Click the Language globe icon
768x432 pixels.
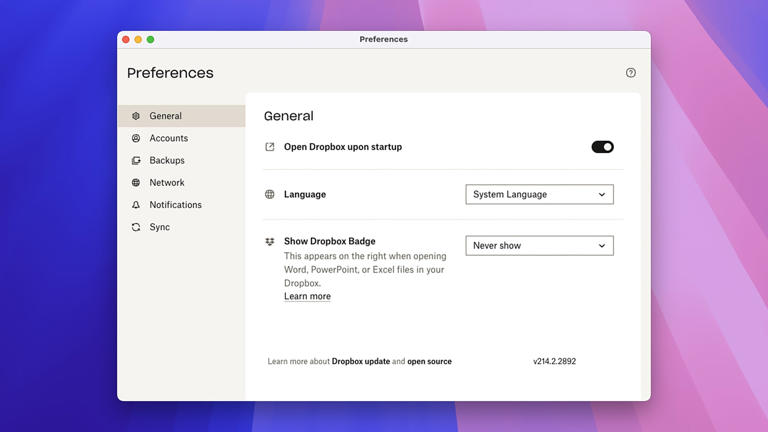click(269, 194)
